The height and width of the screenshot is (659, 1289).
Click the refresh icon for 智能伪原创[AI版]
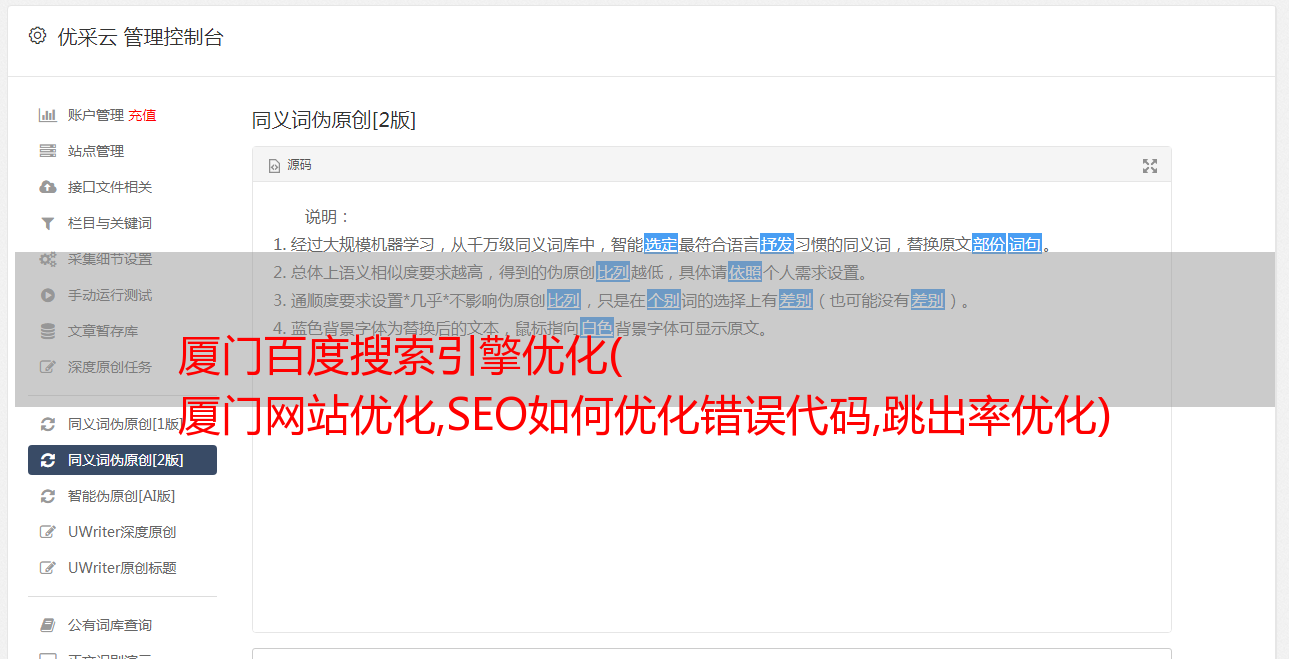coord(47,496)
